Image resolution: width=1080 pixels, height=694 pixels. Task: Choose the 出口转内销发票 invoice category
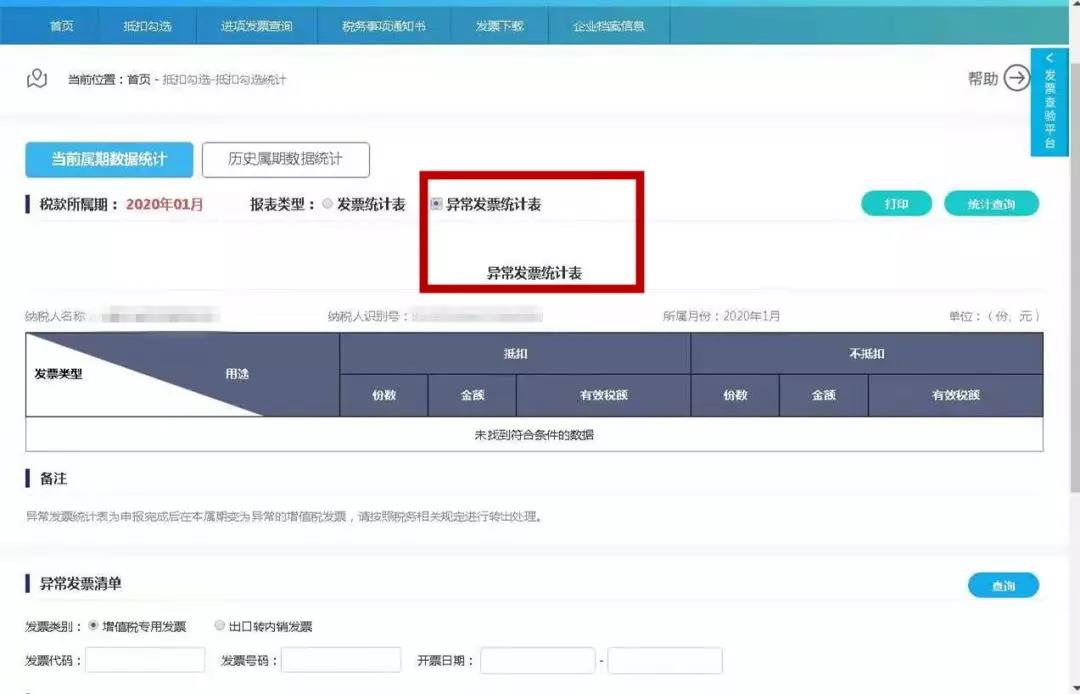click(219, 626)
